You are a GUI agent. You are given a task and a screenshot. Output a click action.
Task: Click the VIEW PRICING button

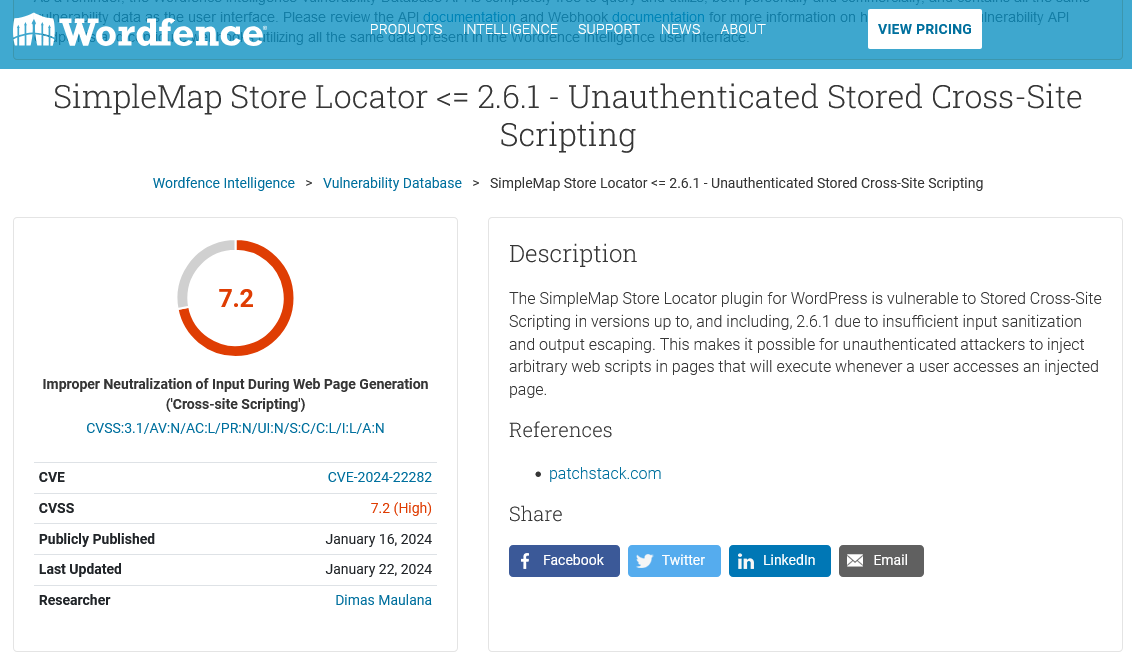924,29
